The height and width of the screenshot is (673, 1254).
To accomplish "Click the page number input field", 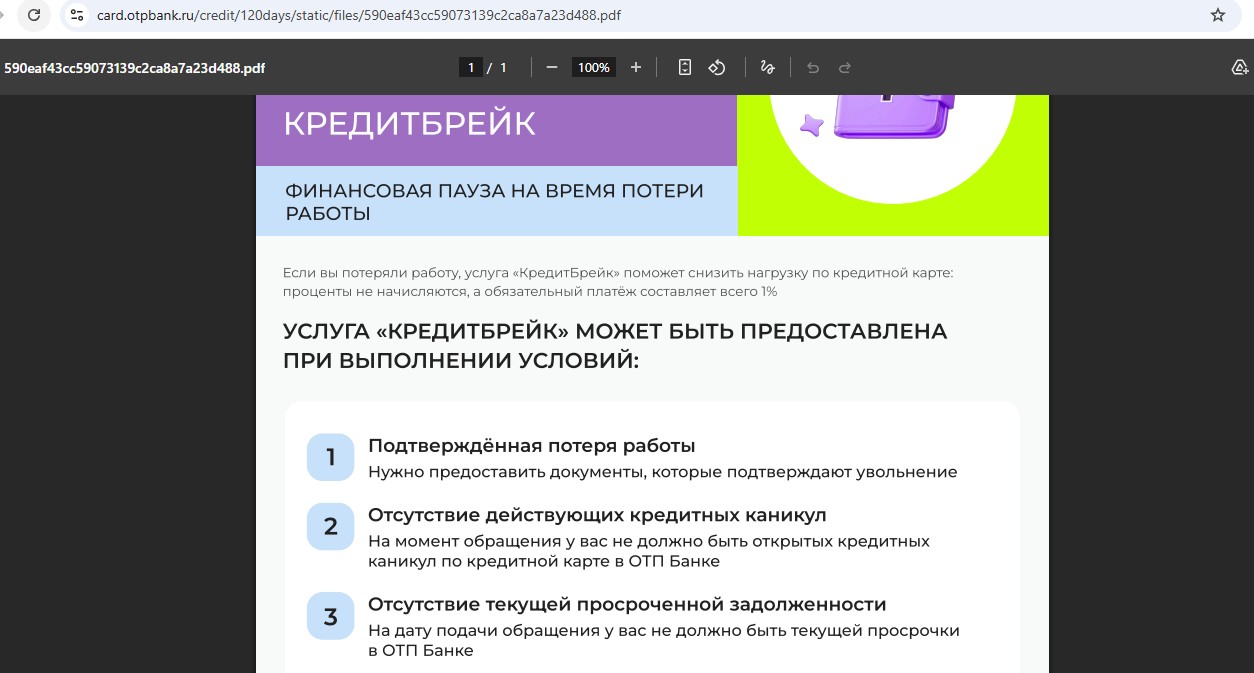I will pos(471,67).
